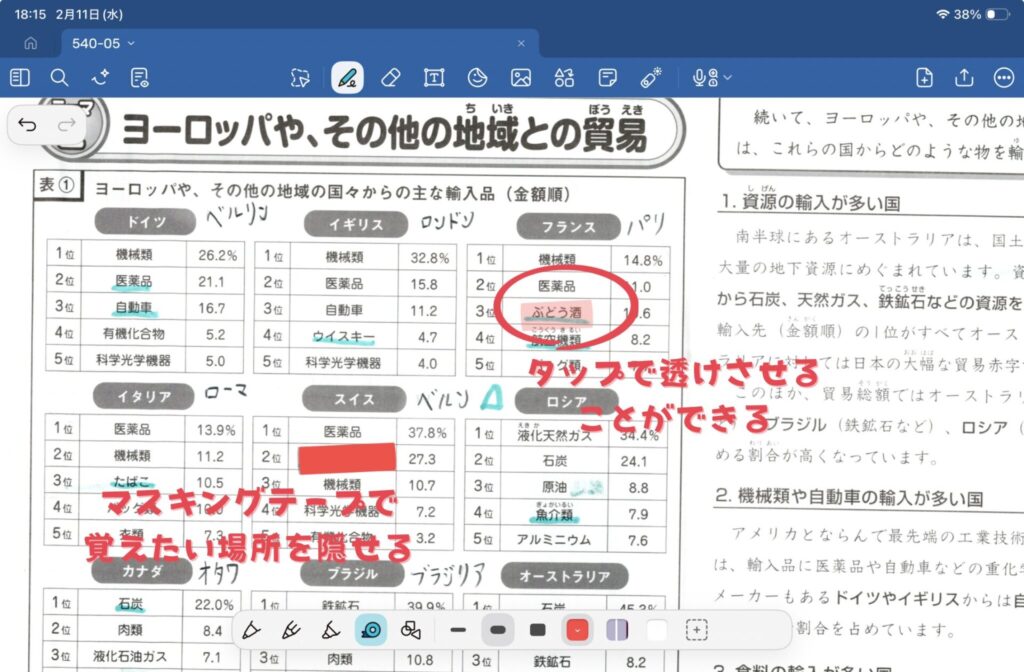
Task: Toggle the masking tape tool on
Action: coord(371,630)
